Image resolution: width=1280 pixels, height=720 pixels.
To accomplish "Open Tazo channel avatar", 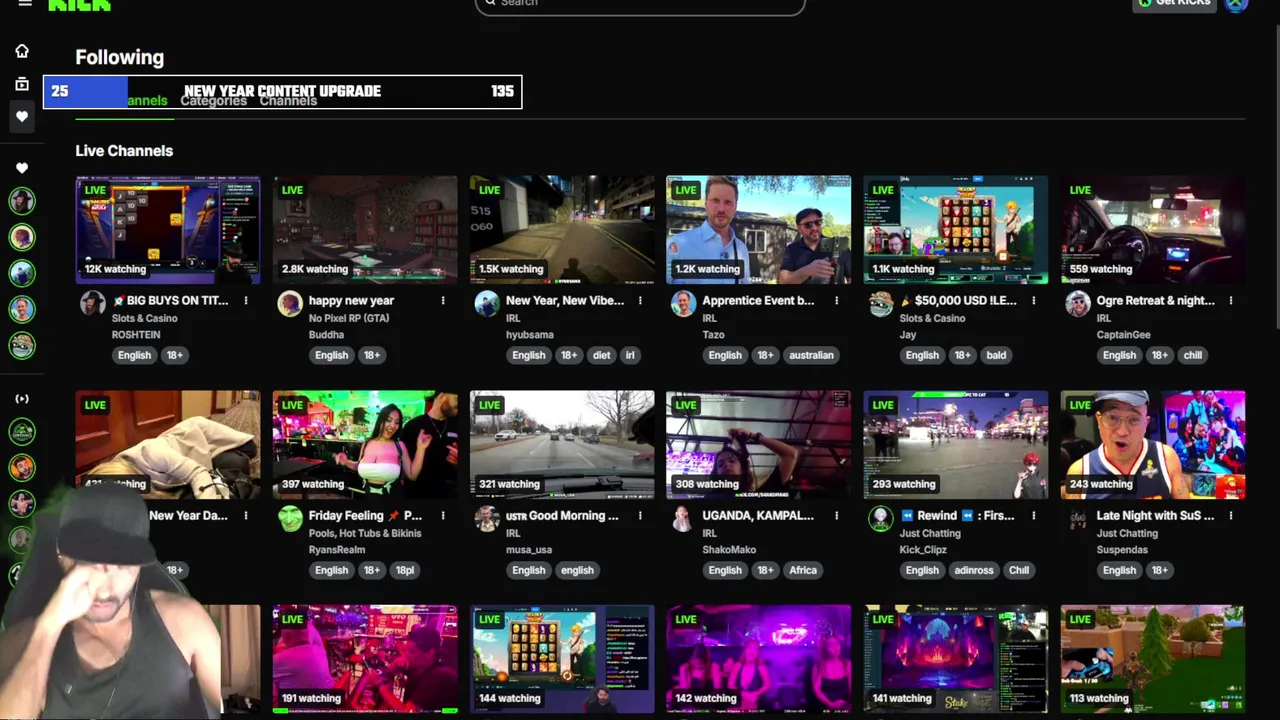I will [x=684, y=304].
